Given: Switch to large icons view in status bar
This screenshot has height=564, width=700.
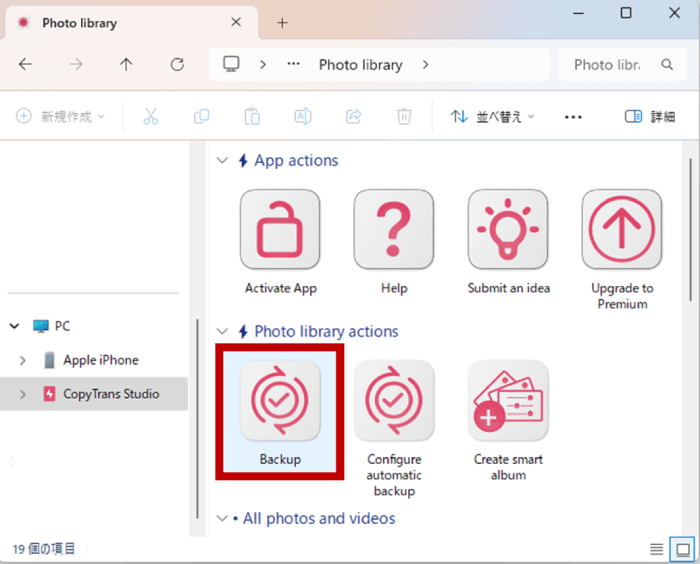Looking at the screenshot, I should [682, 549].
